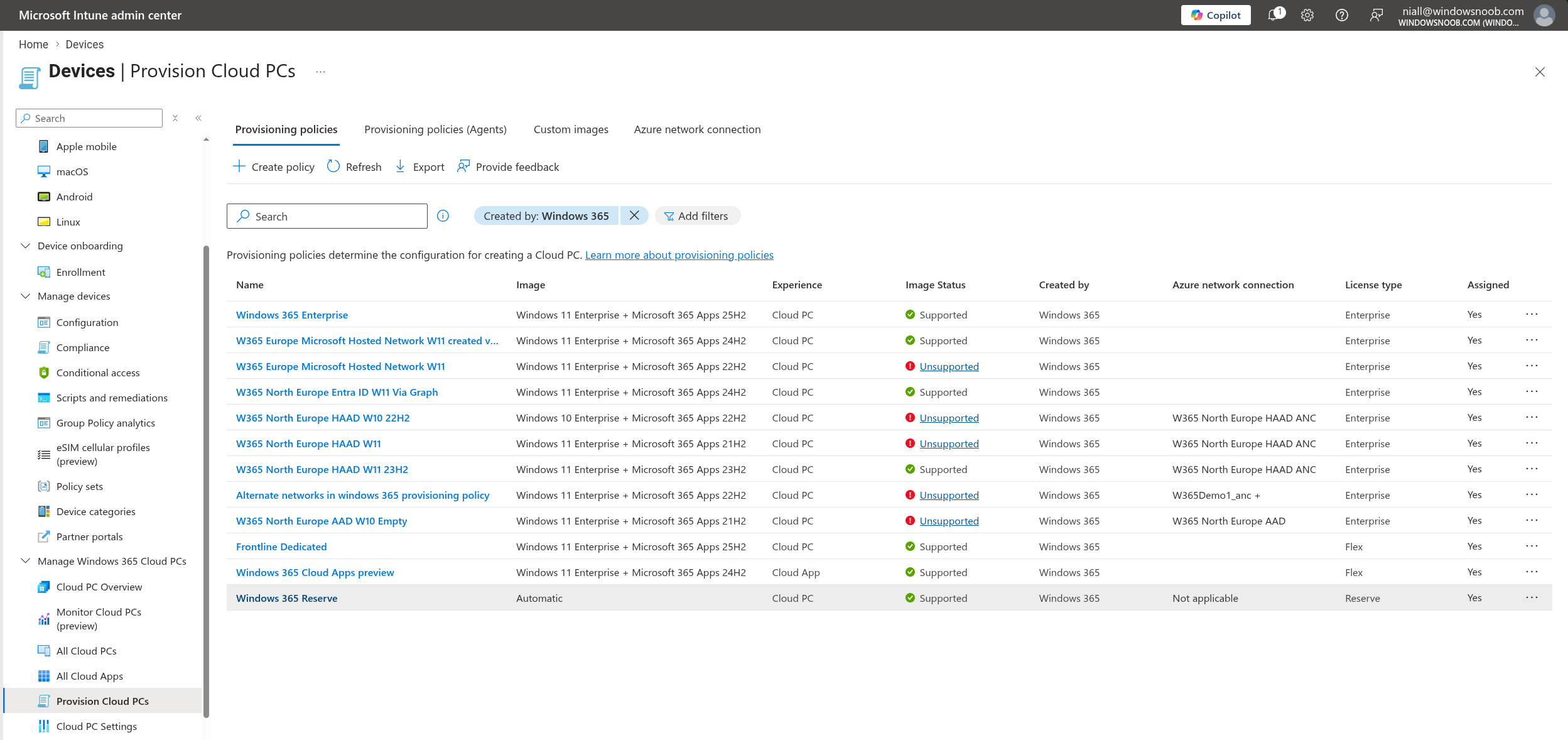This screenshot has width=1568, height=740.
Task: Open Cloud PC Settings
Action: [x=96, y=726]
